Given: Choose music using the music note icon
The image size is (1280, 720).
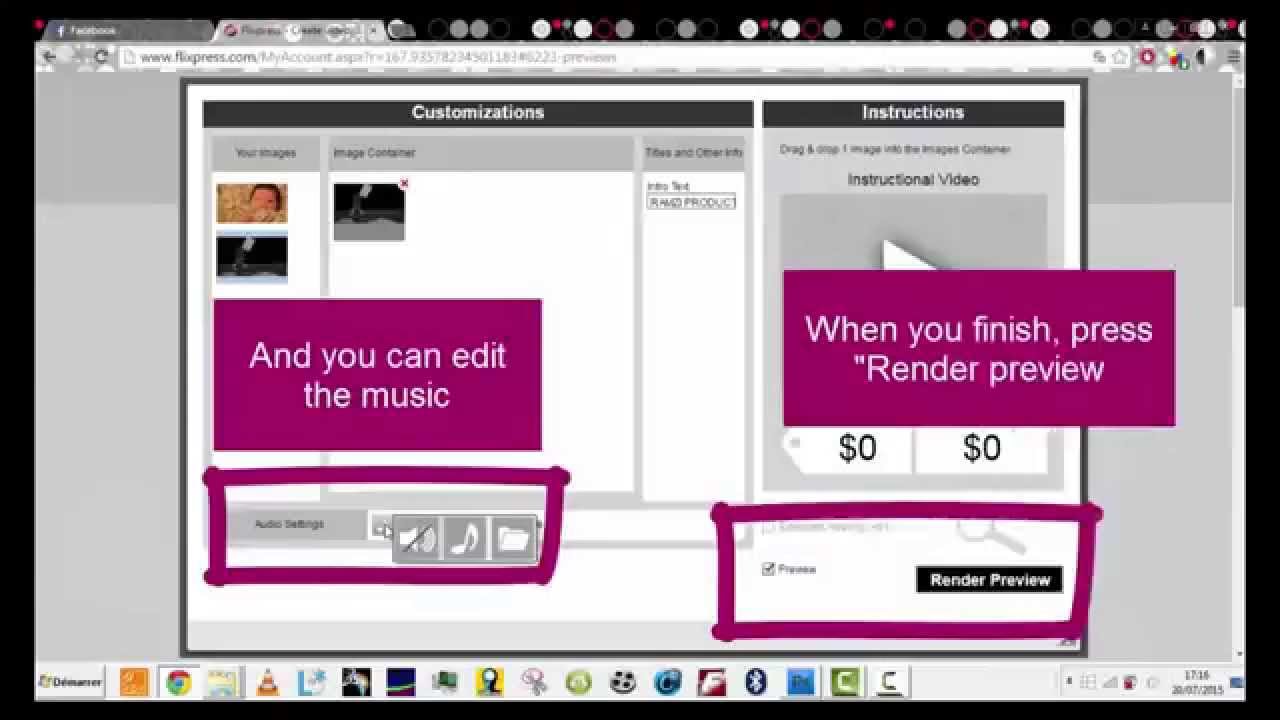Looking at the screenshot, I should (x=465, y=540).
